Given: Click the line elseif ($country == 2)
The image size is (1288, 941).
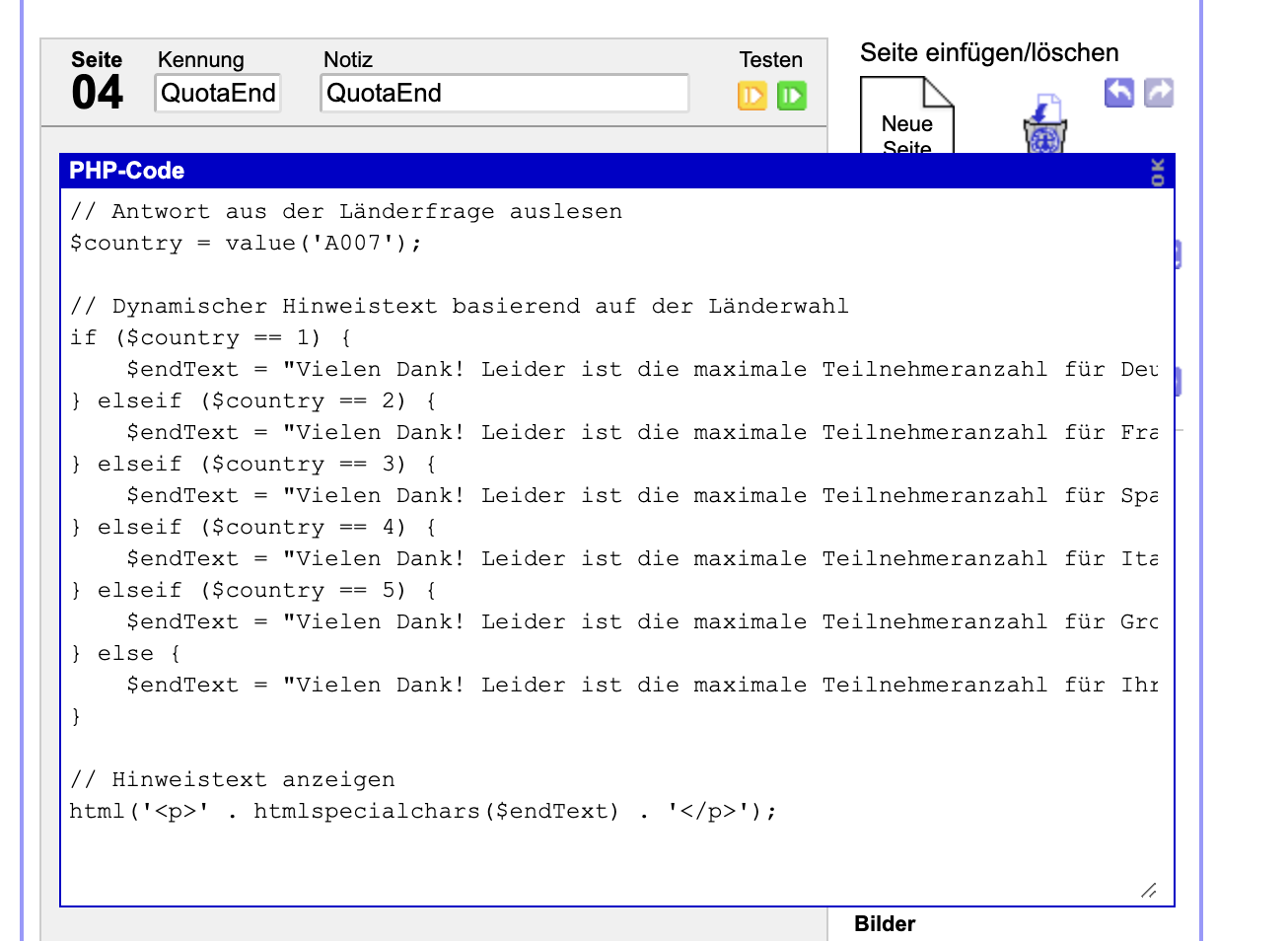Looking at the screenshot, I should [x=254, y=400].
